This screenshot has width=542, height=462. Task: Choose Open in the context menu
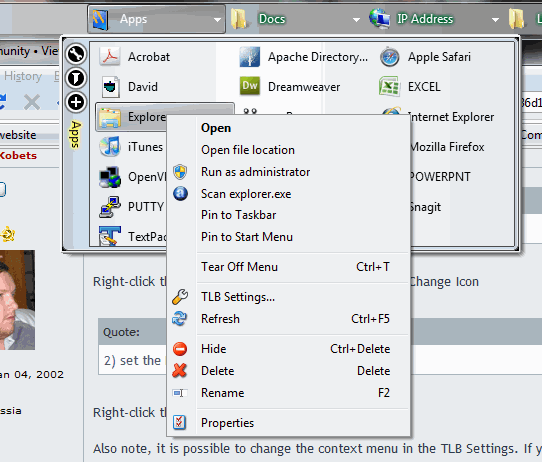[288, 128]
